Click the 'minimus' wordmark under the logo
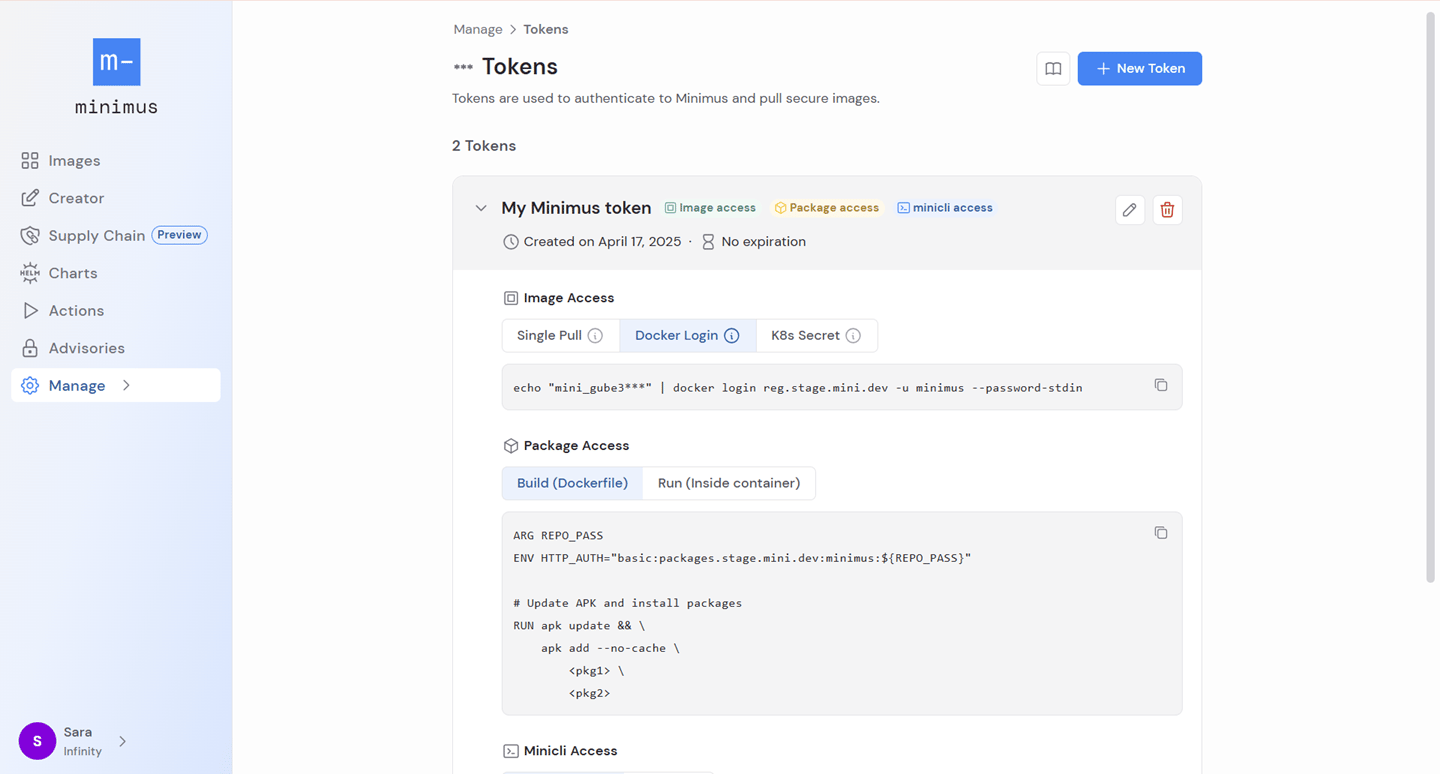Screen dimensions: 1440x774 point(116,107)
